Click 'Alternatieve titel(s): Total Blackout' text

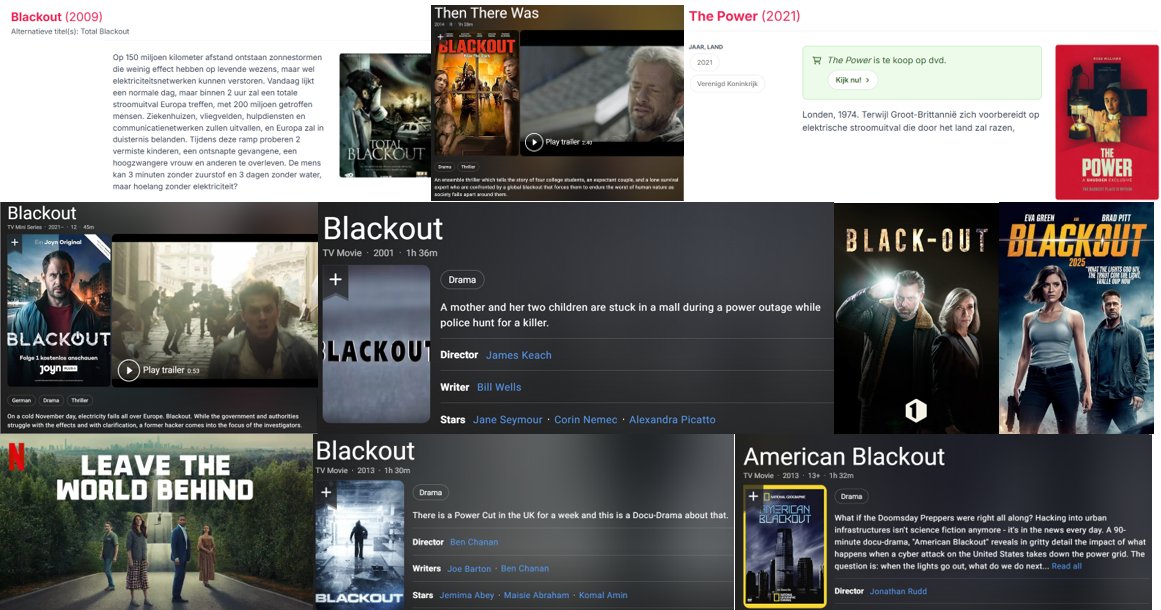coord(70,32)
